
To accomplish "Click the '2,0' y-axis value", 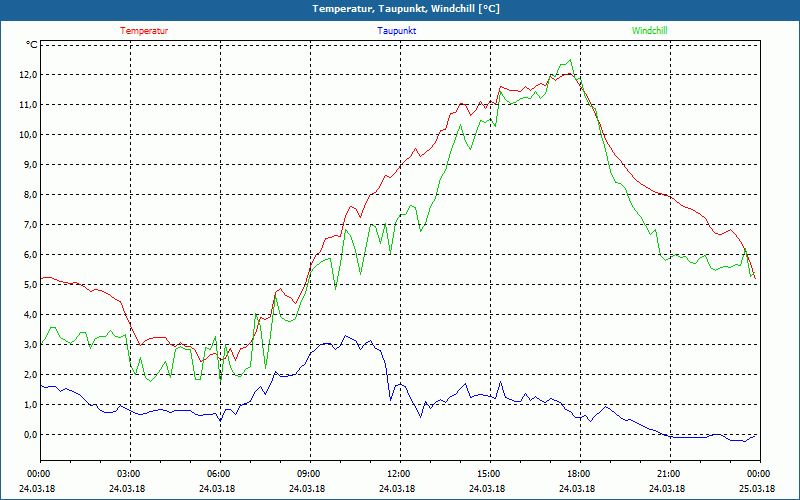I will [31, 374].
